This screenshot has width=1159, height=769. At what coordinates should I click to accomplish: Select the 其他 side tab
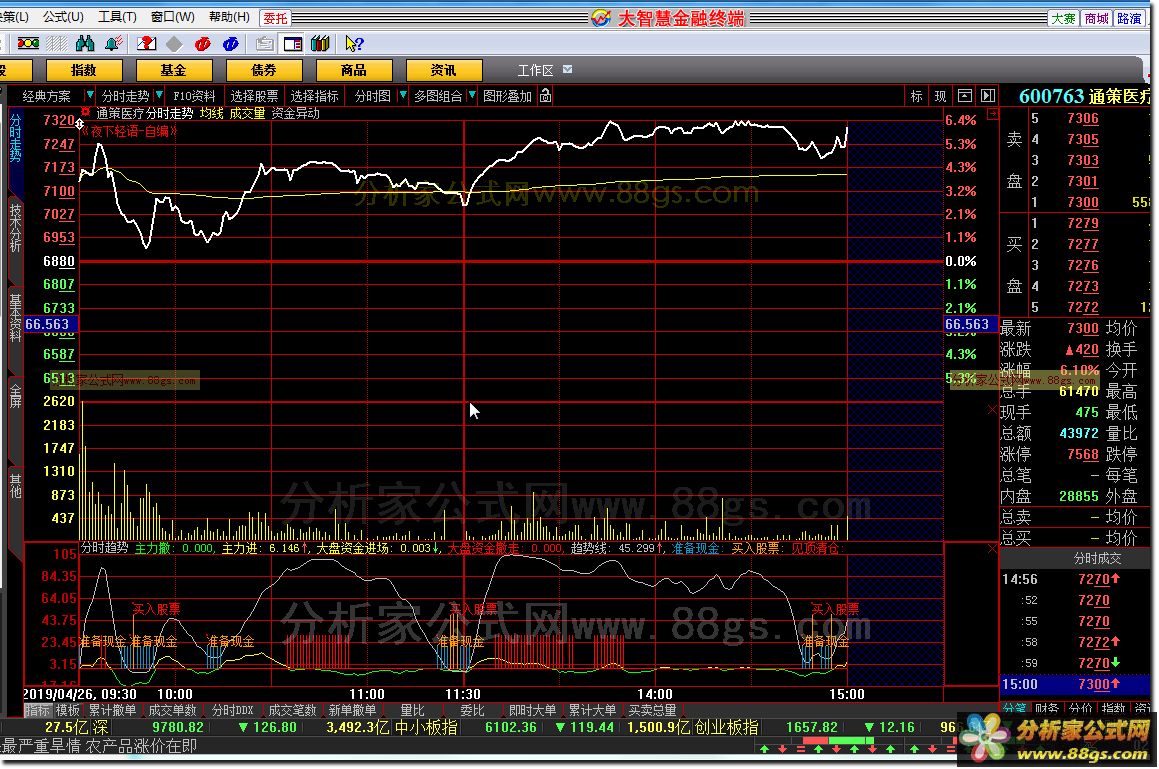pyautogui.click(x=15, y=486)
